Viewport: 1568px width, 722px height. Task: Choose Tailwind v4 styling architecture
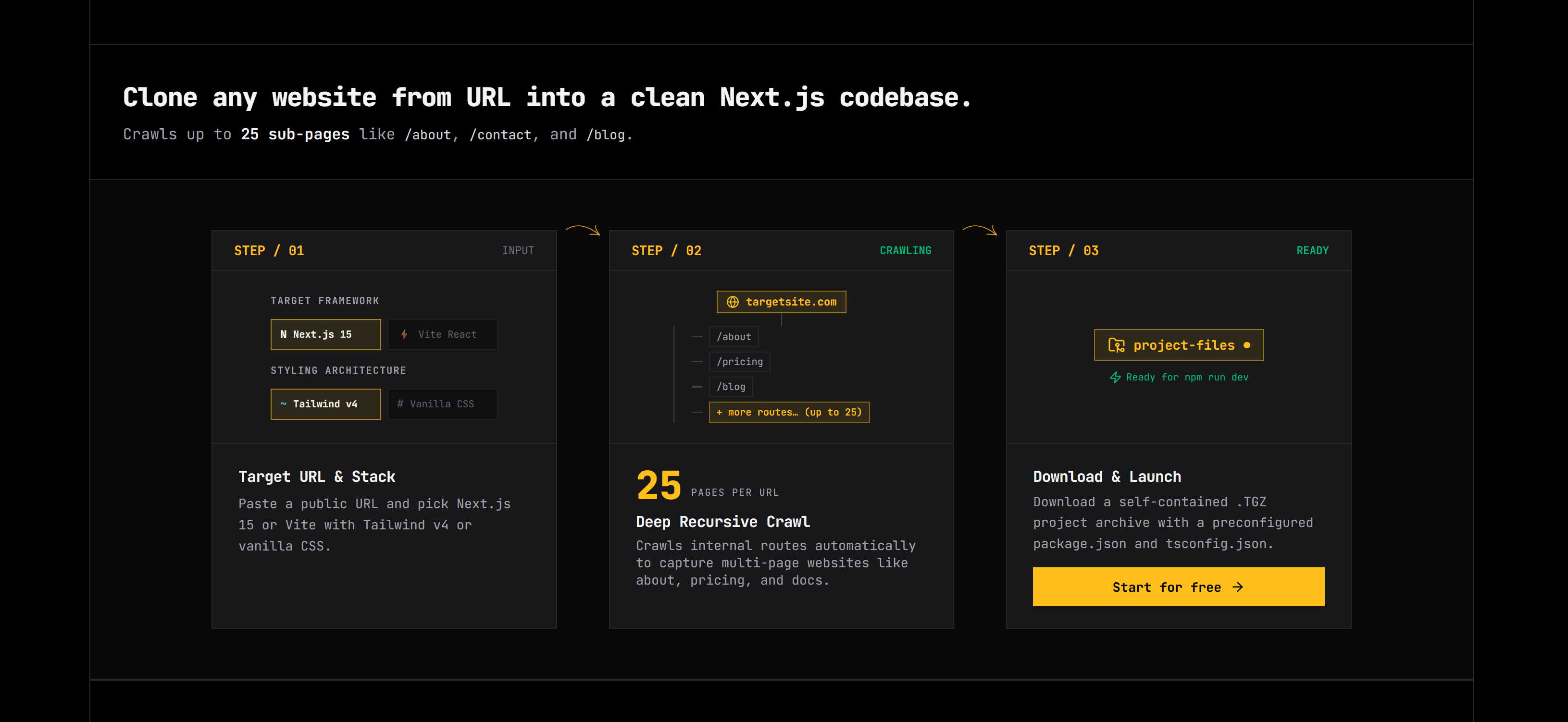click(x=325, y=404)
